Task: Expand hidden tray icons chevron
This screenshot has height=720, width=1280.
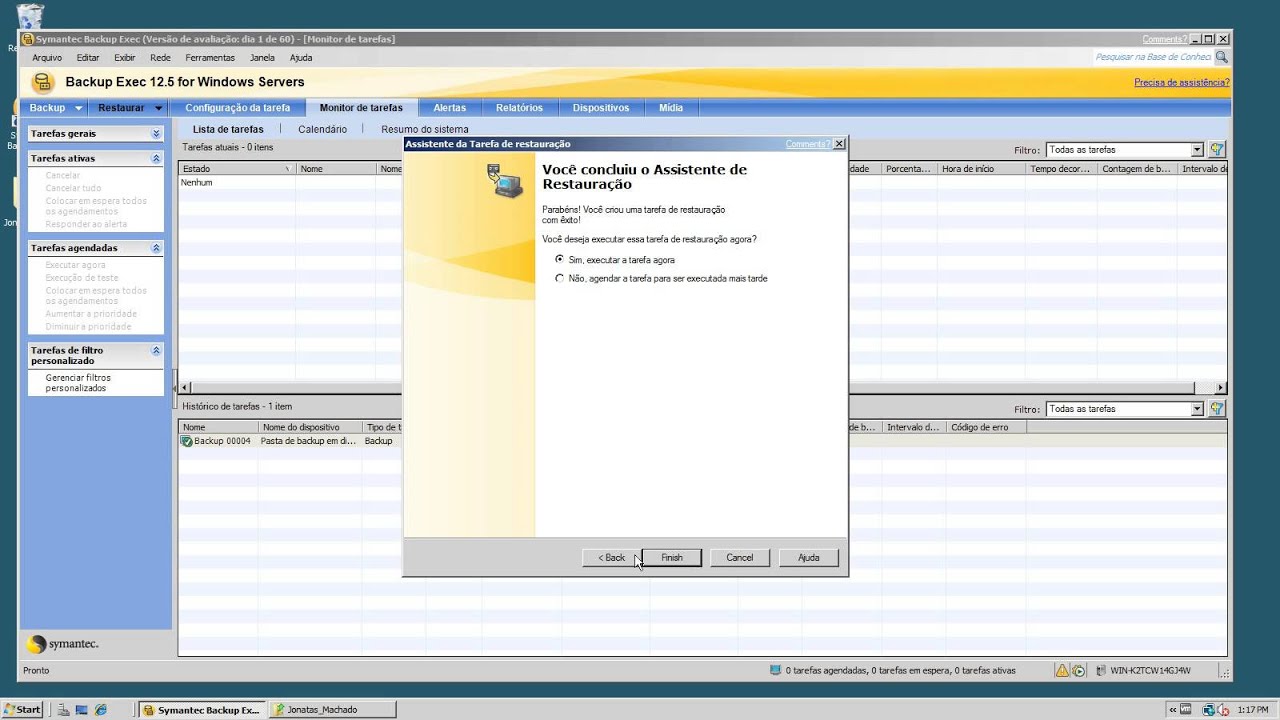Action: pyautogui.click(x=1173, y=710)
